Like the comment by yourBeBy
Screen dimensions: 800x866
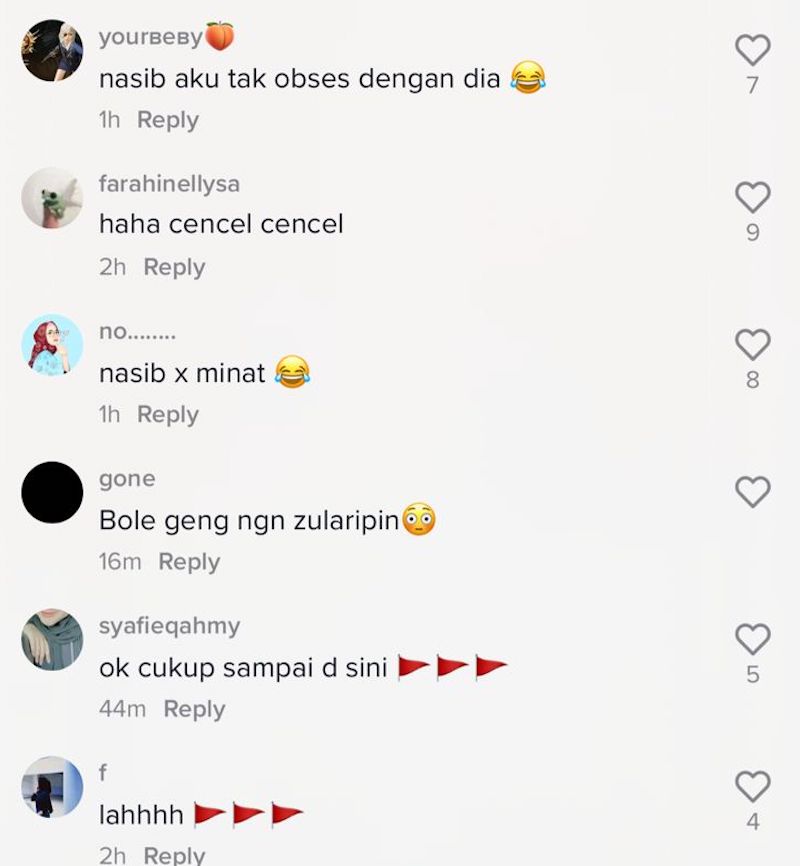(752, 50)
